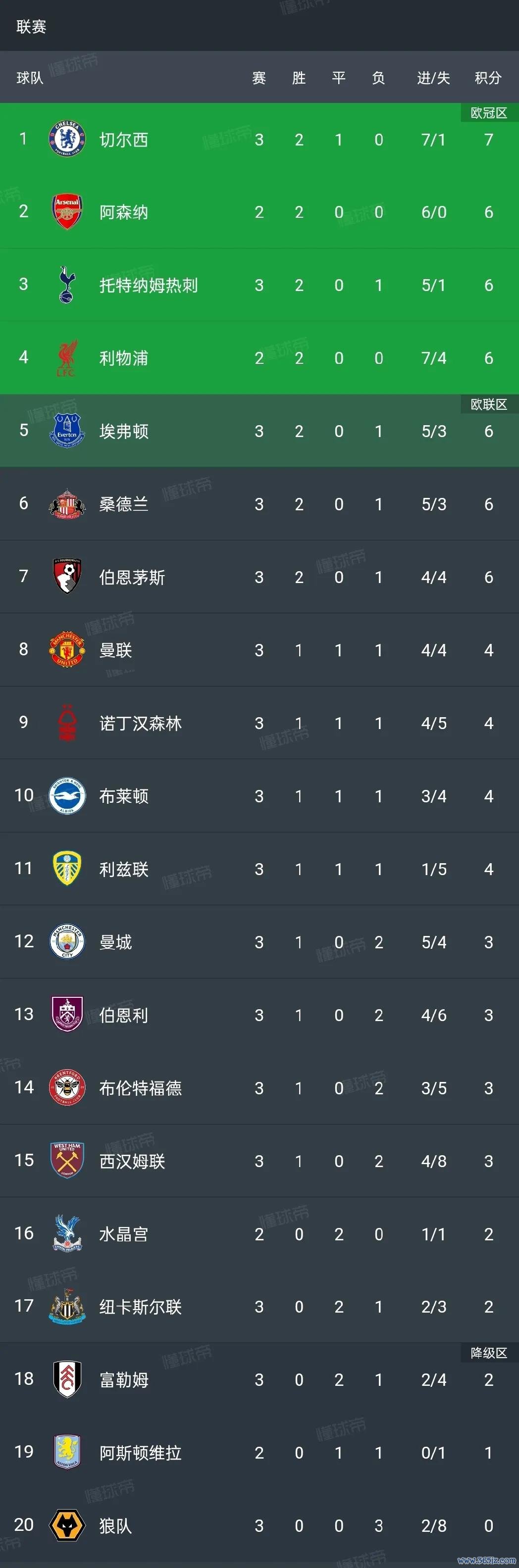Click the Wolves wolf-head logo
Image resolution: width=519 pixels, height=1568 pixels.
[67, 1525]
